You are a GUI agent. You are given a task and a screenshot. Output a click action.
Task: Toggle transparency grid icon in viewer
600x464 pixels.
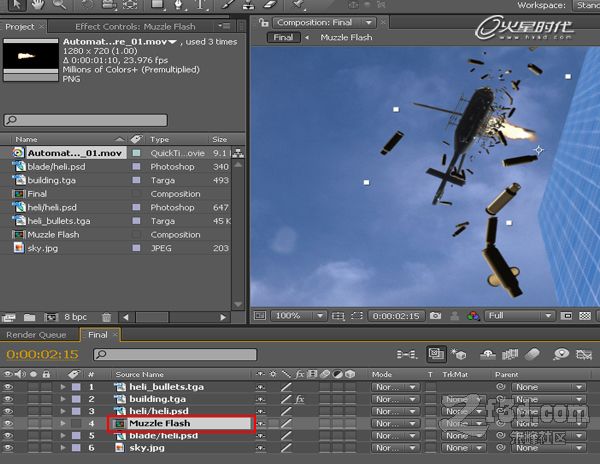pos(585,316)
